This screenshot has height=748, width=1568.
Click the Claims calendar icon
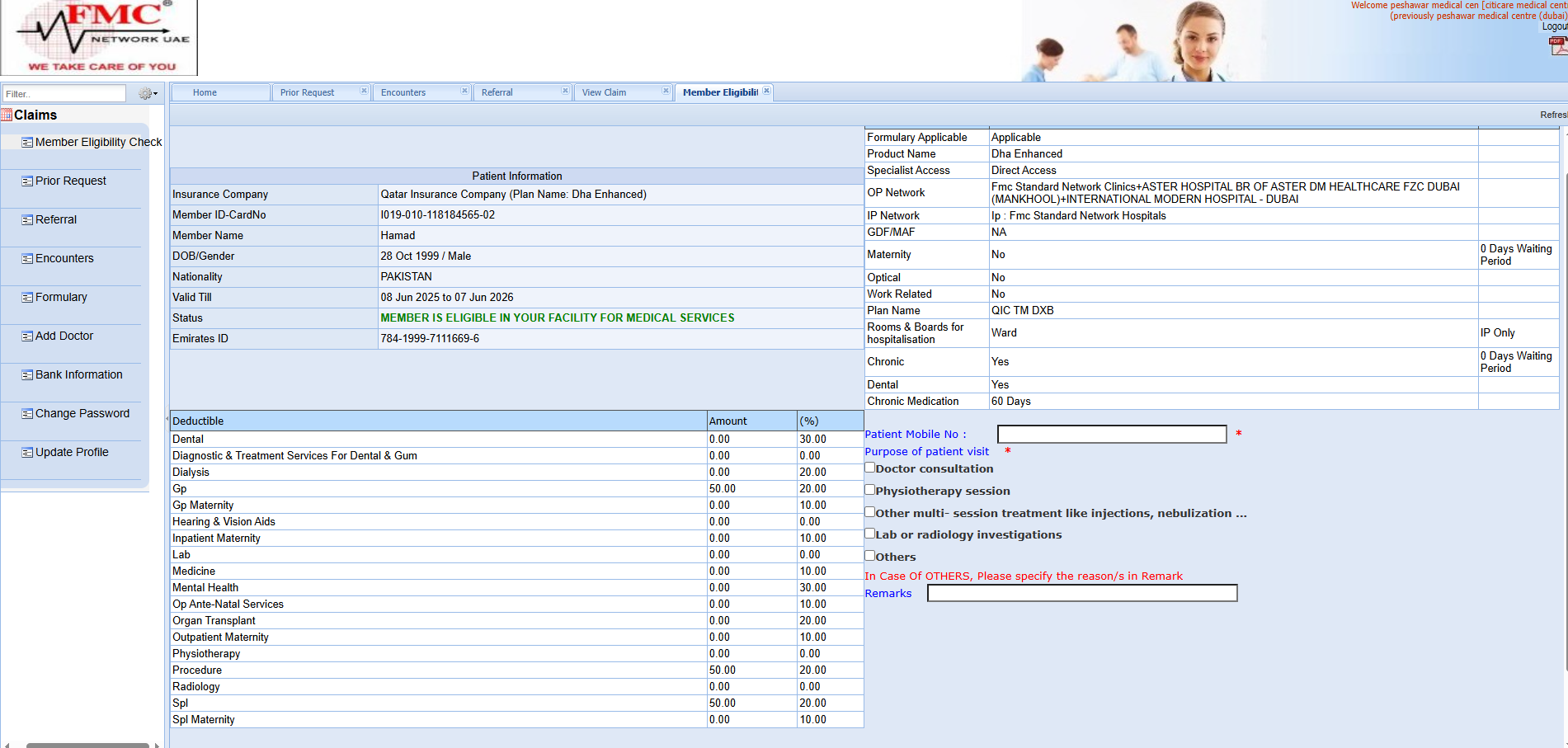[7, 115]
